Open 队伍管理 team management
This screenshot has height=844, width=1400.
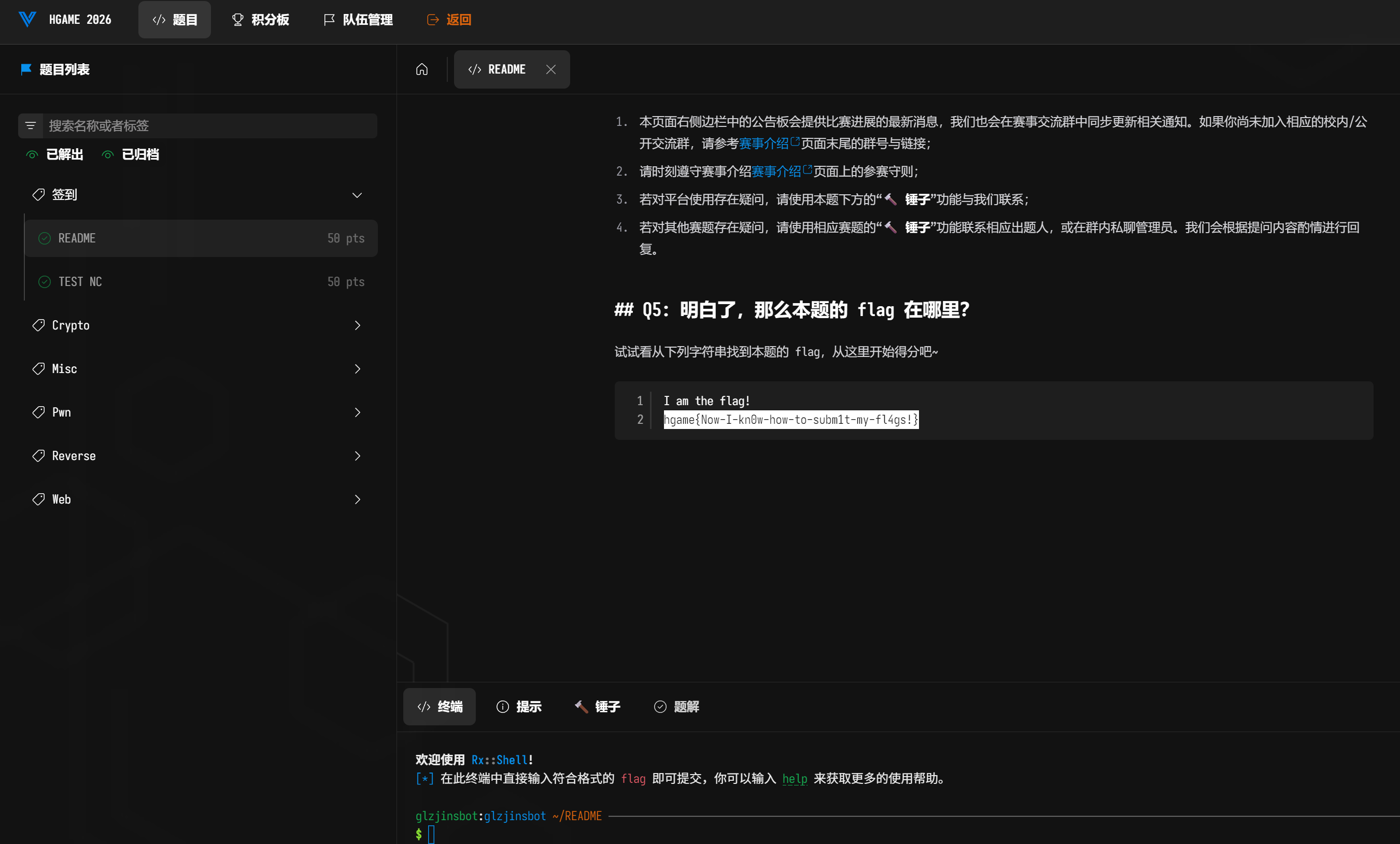point(358,20)
